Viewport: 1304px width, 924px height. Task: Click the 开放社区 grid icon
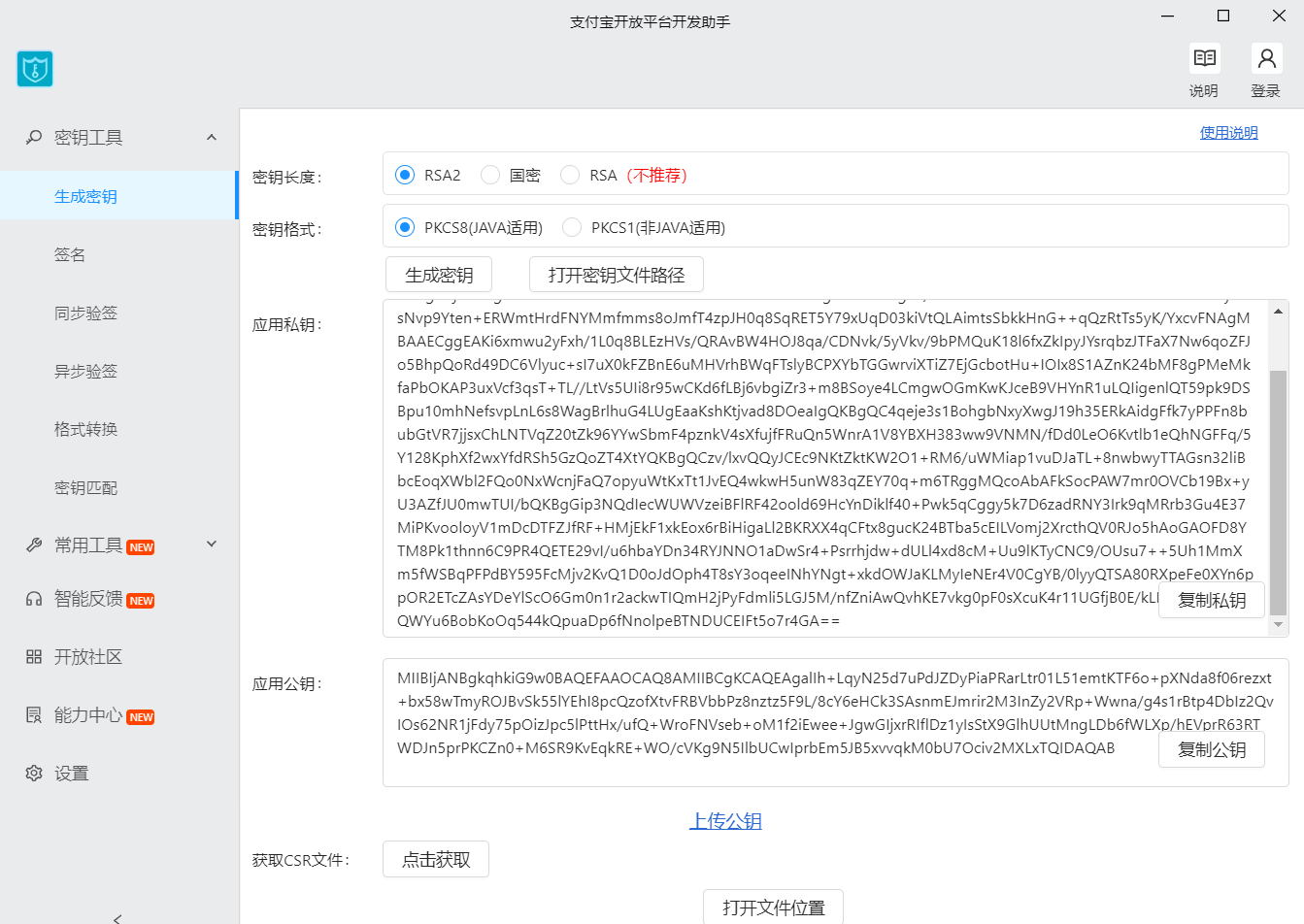(34, 657)
